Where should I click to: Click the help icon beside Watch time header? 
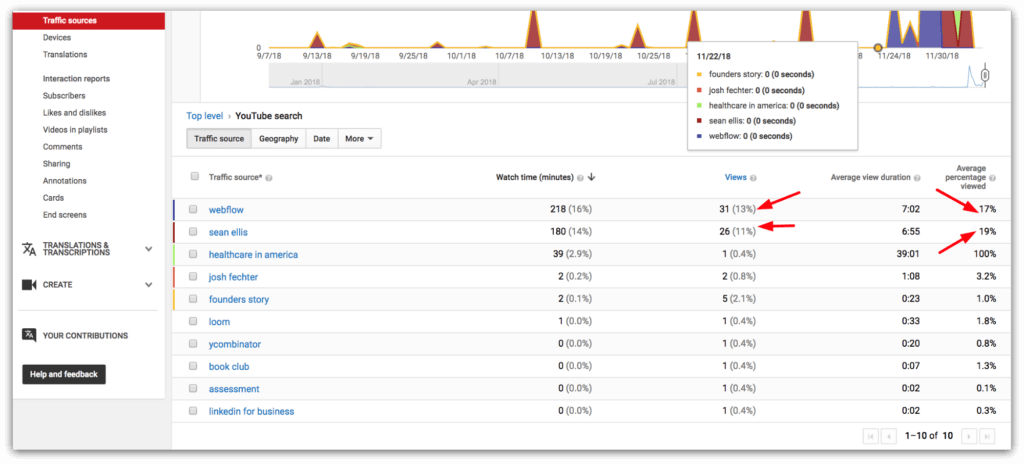coord(580,178)
